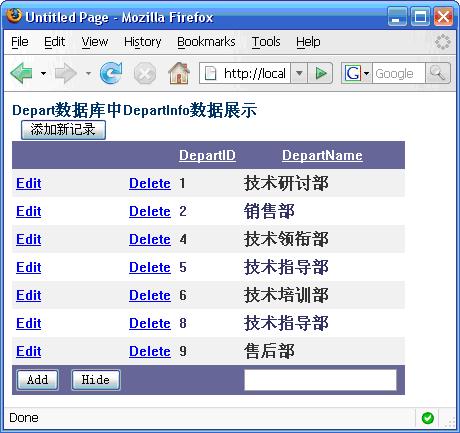The width and height of the screenshot is (460, 433).
Task: Focus the new DepartName text input field
Action: [x=320, y=380]
